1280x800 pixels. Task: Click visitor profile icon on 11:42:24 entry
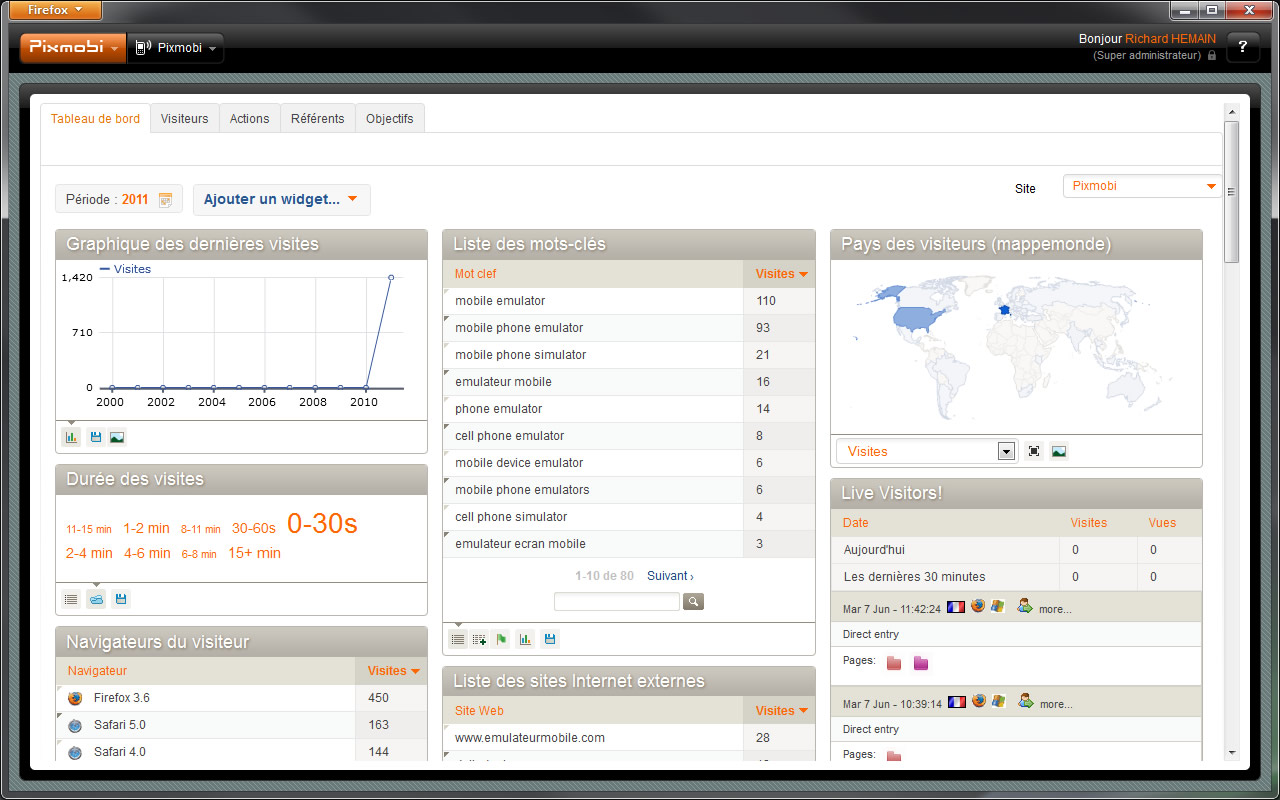1025,606
